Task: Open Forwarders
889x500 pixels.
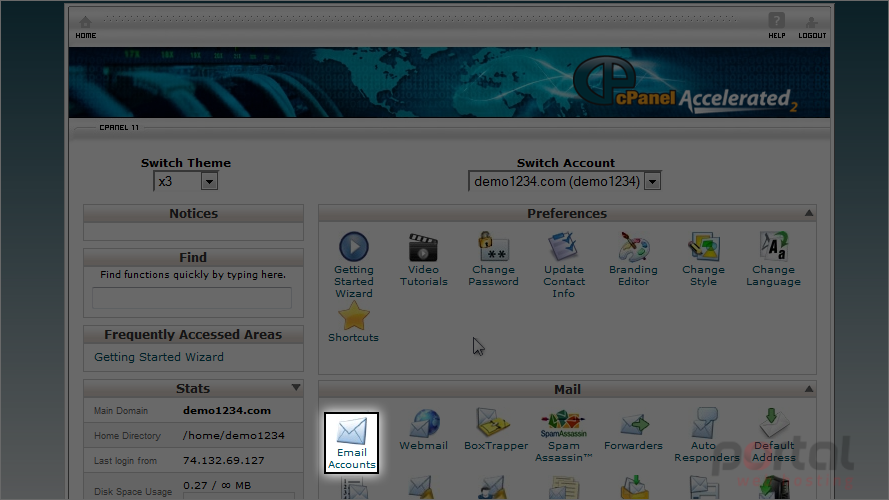Action: tap(633, 432)
